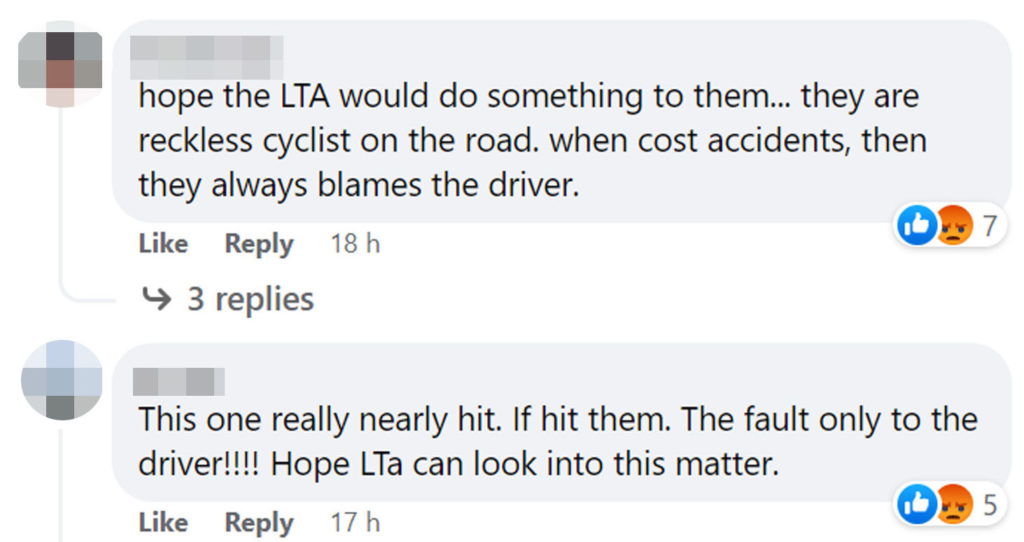Open the '18 h' timestamp link

(x=355, y=244)
